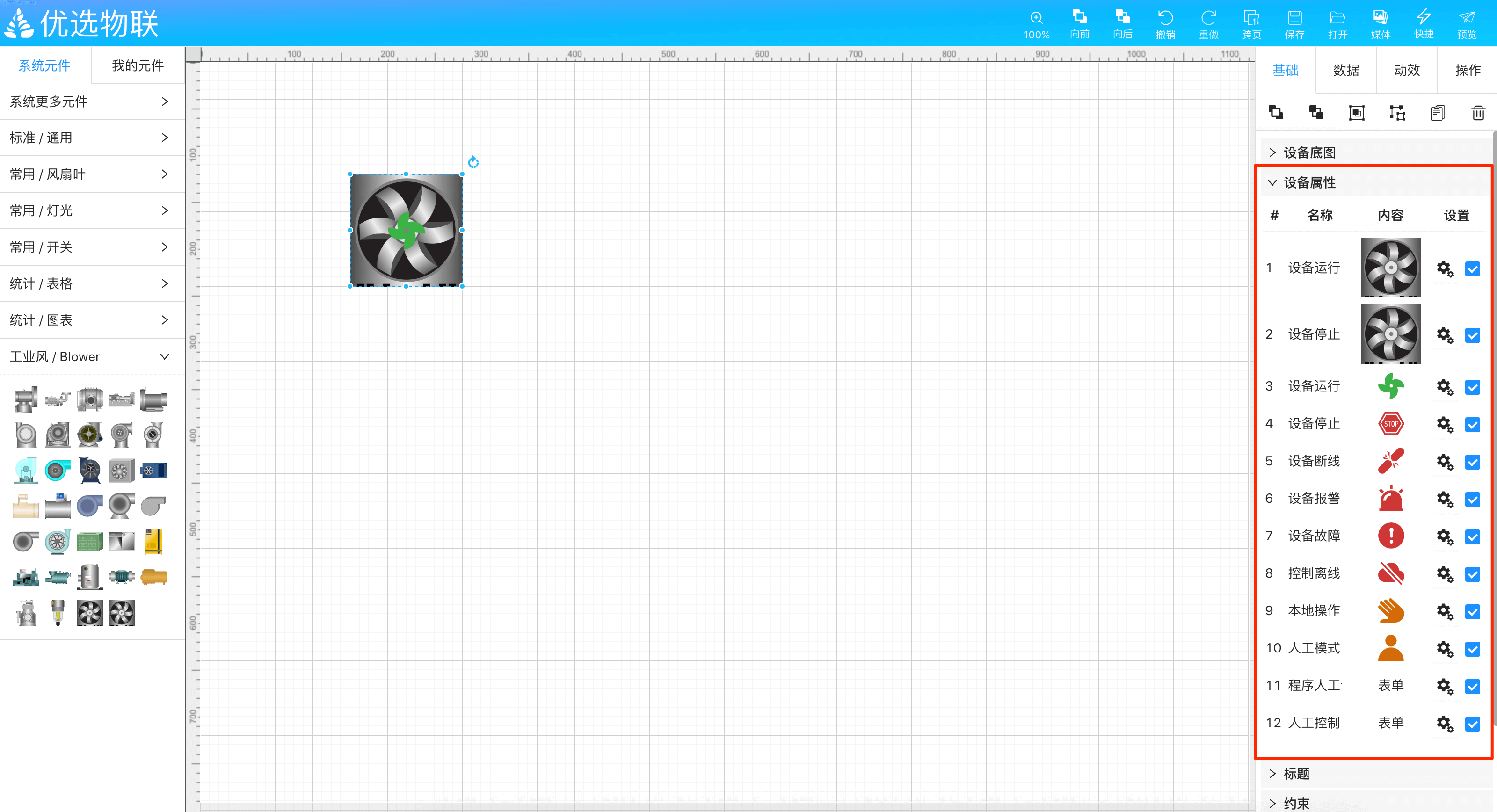Click the 优选物联 logo
Viewport: 1497px width, 812px height.
pos(81,24)
